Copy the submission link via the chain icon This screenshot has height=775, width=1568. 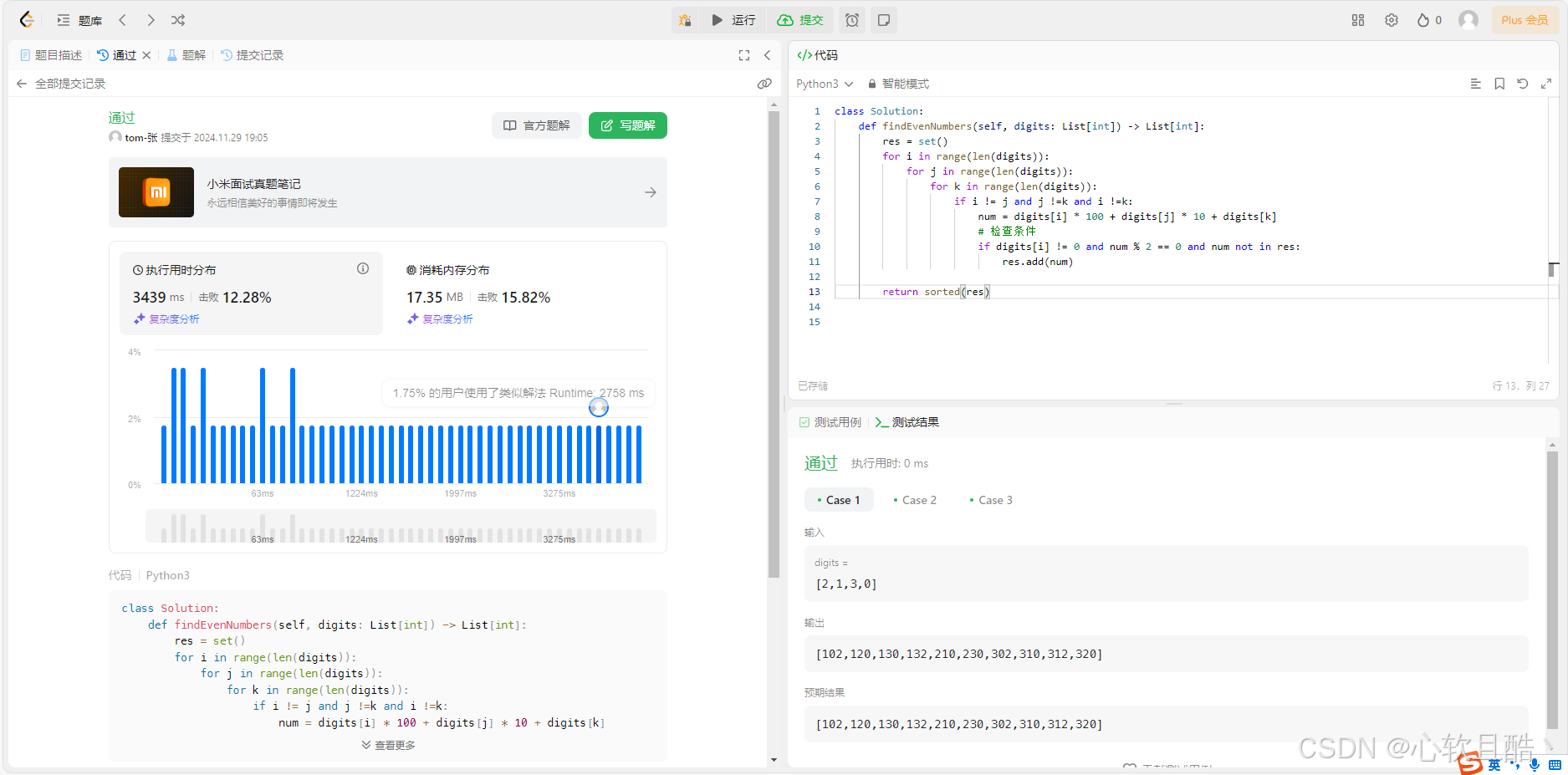tap(764, 83)
